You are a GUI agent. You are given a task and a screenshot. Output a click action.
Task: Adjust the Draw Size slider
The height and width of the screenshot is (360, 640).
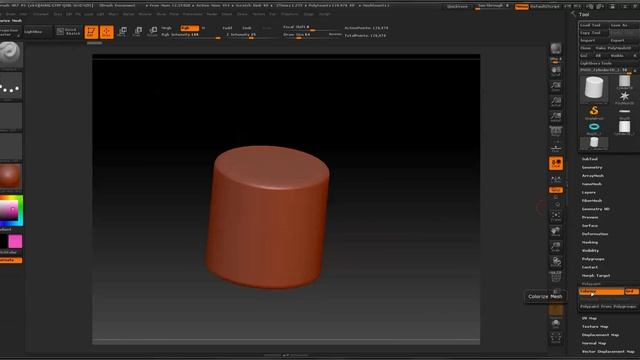pos(312,35)
